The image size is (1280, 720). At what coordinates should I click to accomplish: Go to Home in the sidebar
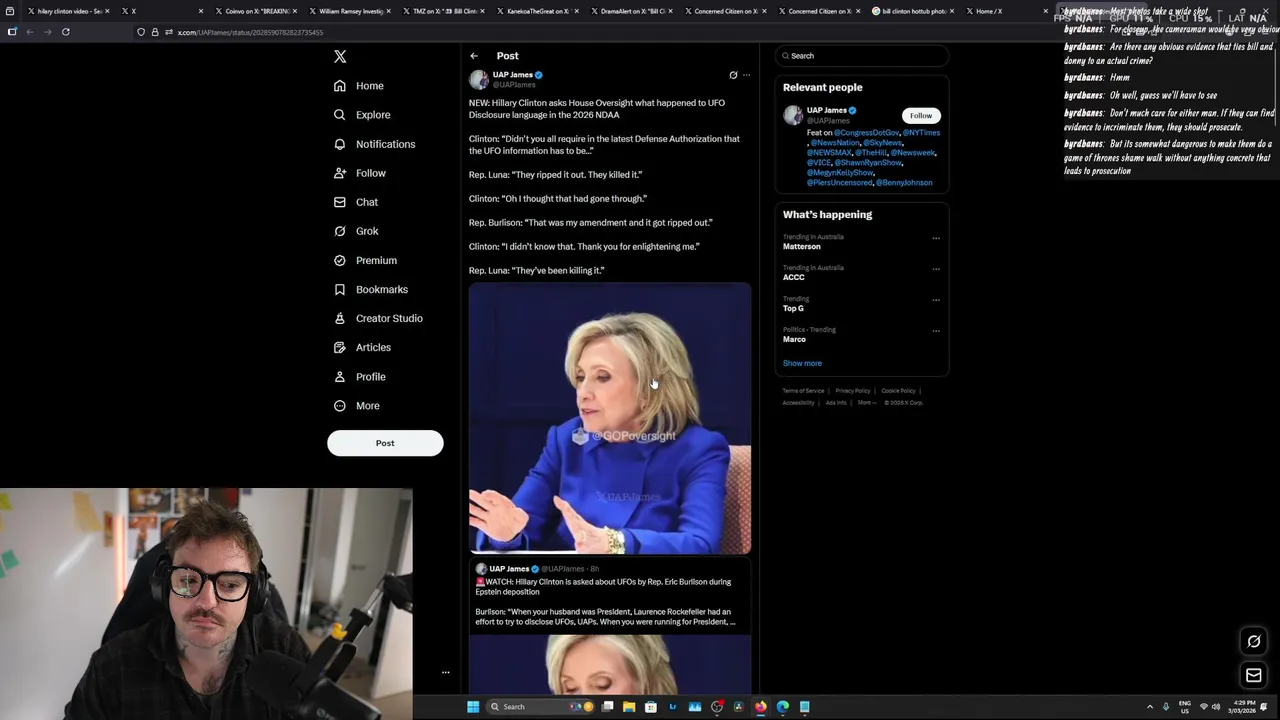(359, 86)
